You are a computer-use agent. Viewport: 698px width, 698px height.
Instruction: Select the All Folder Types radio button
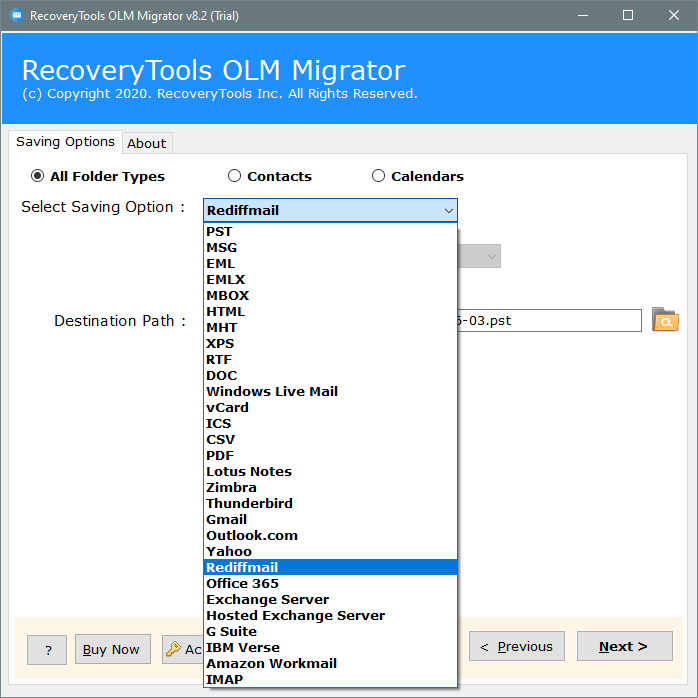(37, 176)
